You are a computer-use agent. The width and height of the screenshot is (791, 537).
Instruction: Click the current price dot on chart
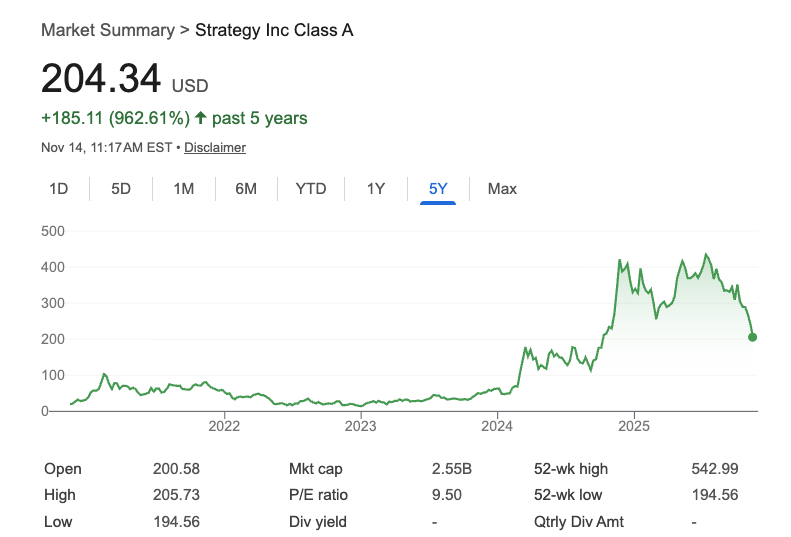tap(752, 337)
